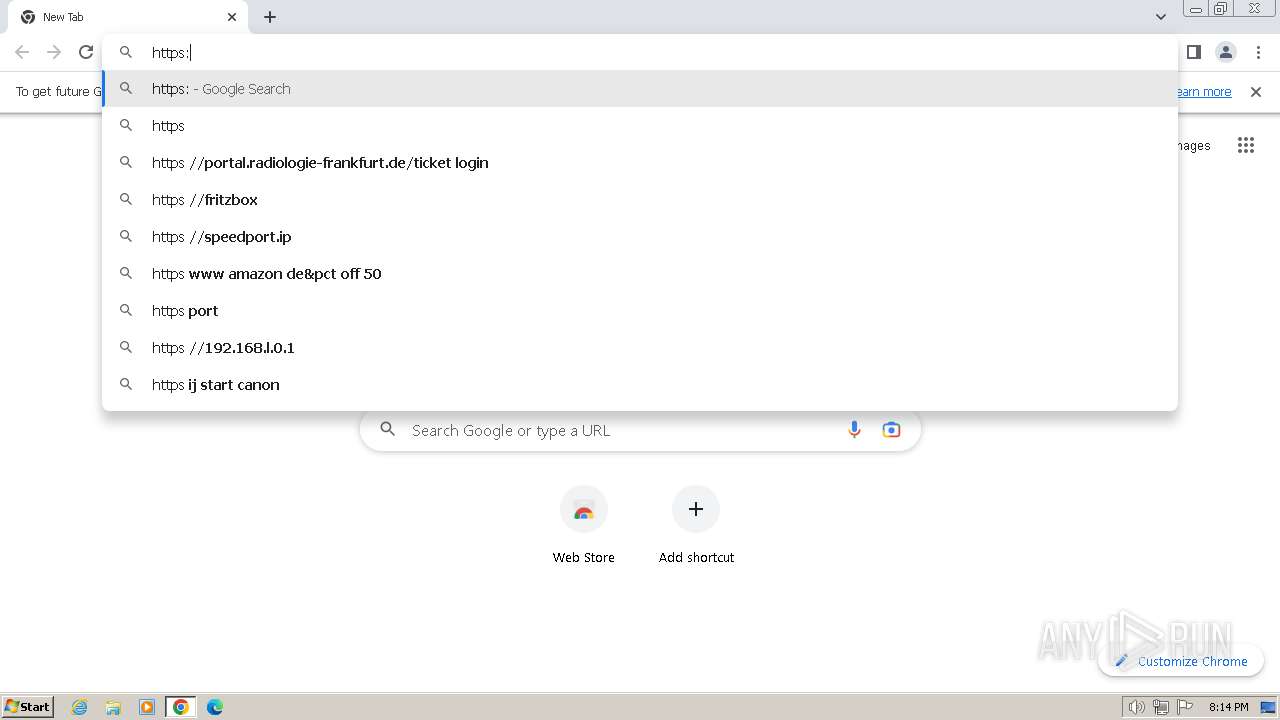Launch Internet Explorer from taskbar
Screen dimensions: 1280x720
[80, 707]
